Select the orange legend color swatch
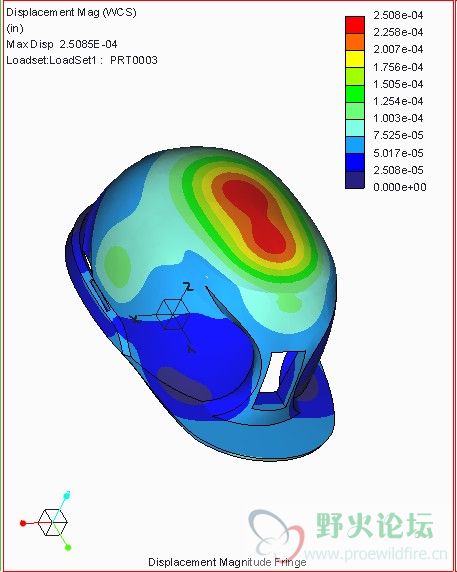Image resolution: width=457 pixels, height=572 pixels. [x=355, y=42]
